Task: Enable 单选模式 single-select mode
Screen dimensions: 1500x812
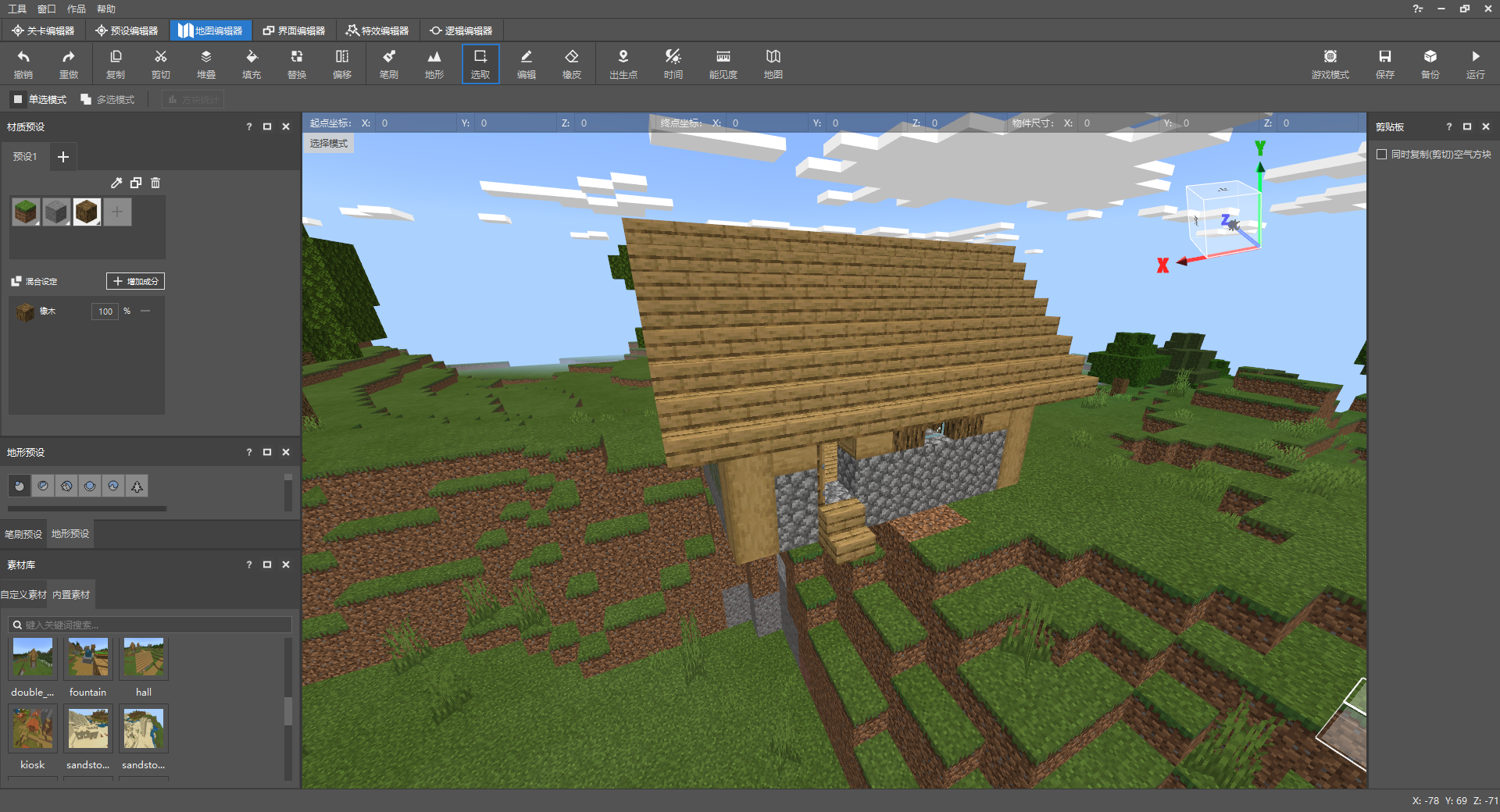Action: [39, 99]
